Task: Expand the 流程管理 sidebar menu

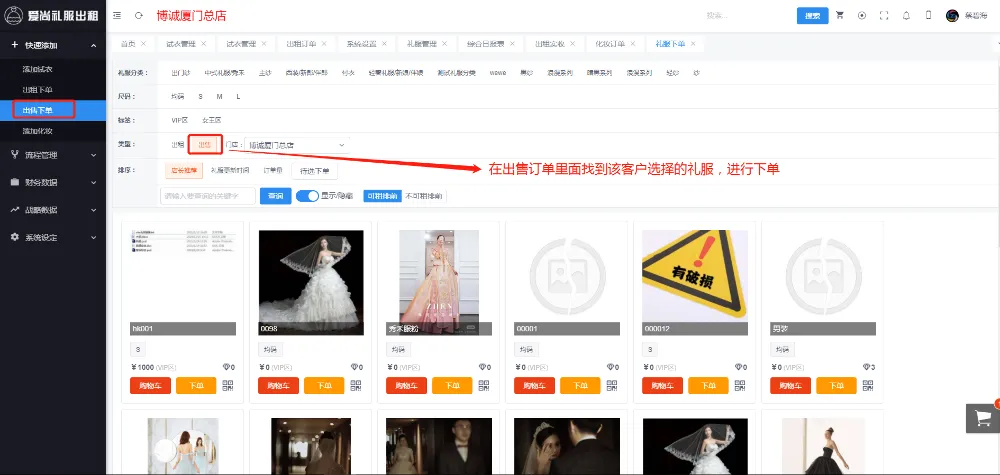Action: click(x=53, y=155)
